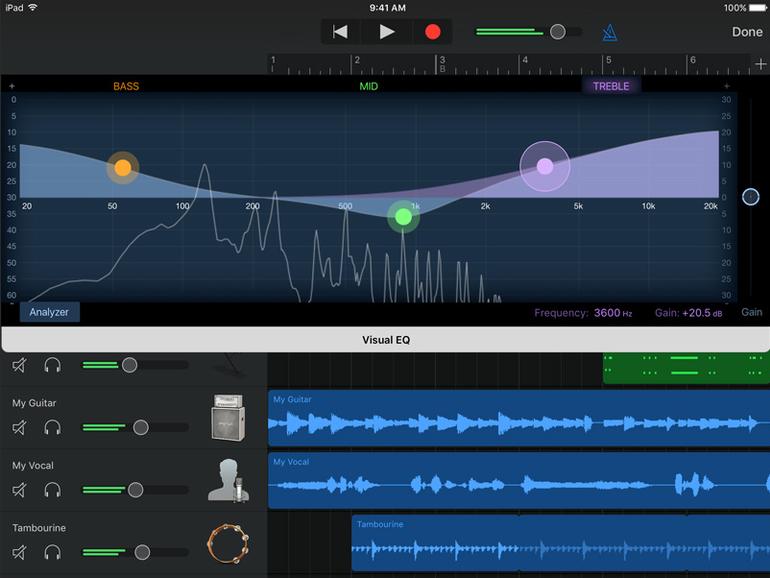Image resolution: width=770 pixels, height=578 pixels.
Task: Open the My Guitar amp instrument icon
Action: coord(228,417)
